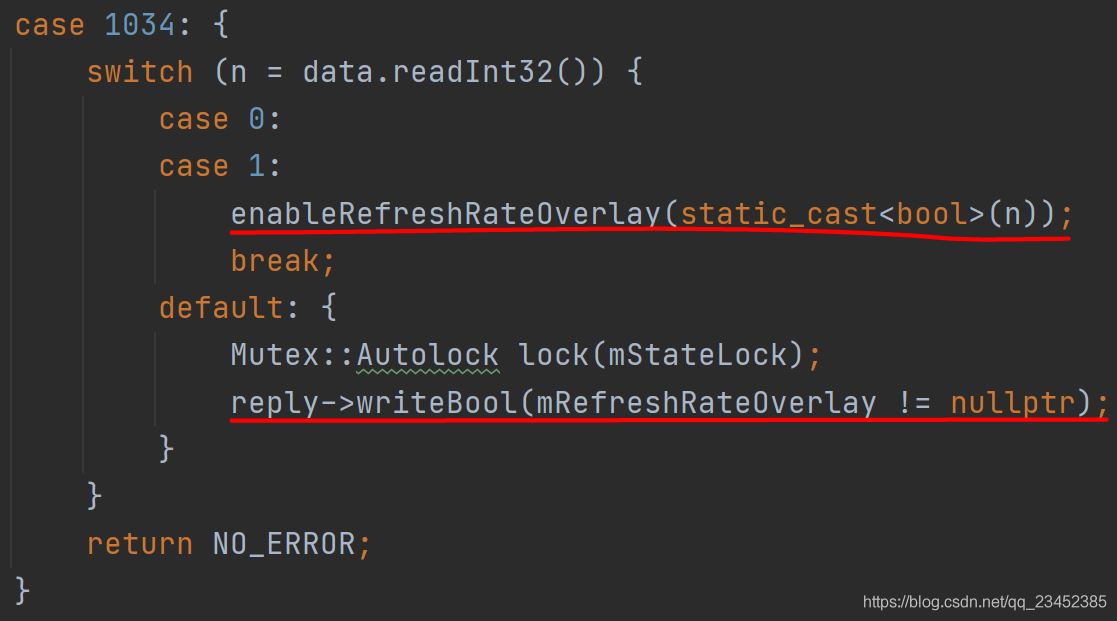Click the enableRefreshRateOverlay function name
This screenshot has width=1117, height=621.
coord(446,213)
